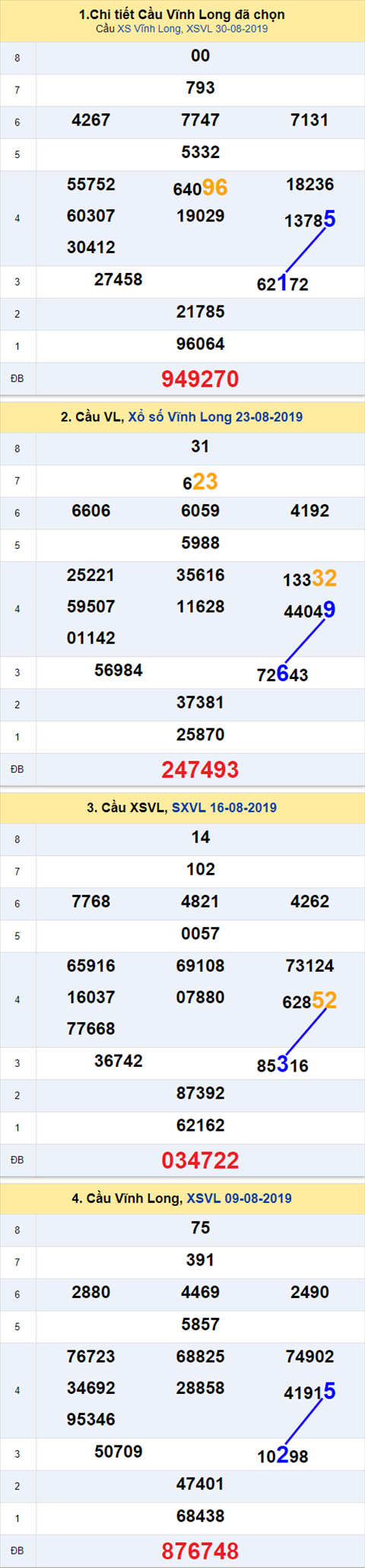365x1568 pixels.
Task: Click the number 27458
Action: 119,280
